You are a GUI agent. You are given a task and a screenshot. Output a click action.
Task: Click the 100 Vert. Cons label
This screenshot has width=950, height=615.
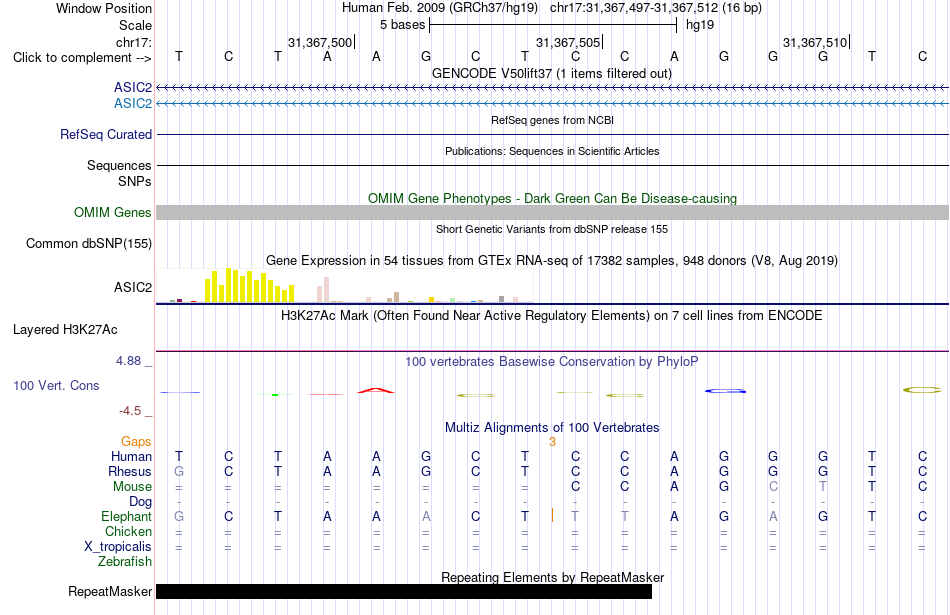click(x=56, y=385)
